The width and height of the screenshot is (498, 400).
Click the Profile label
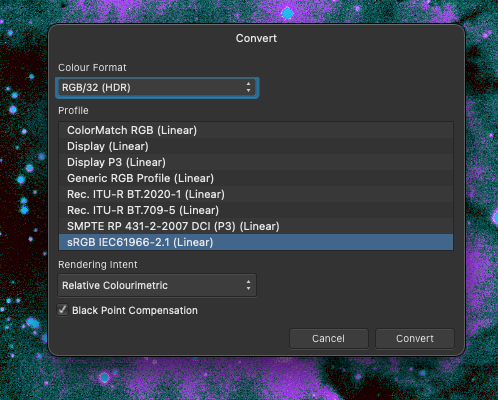(73, 111)
